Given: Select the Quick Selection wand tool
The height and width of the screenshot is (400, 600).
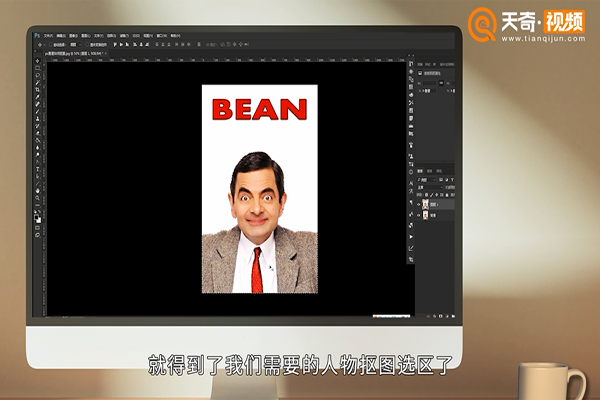Looking at the screenshot, I should click(38, 82).
